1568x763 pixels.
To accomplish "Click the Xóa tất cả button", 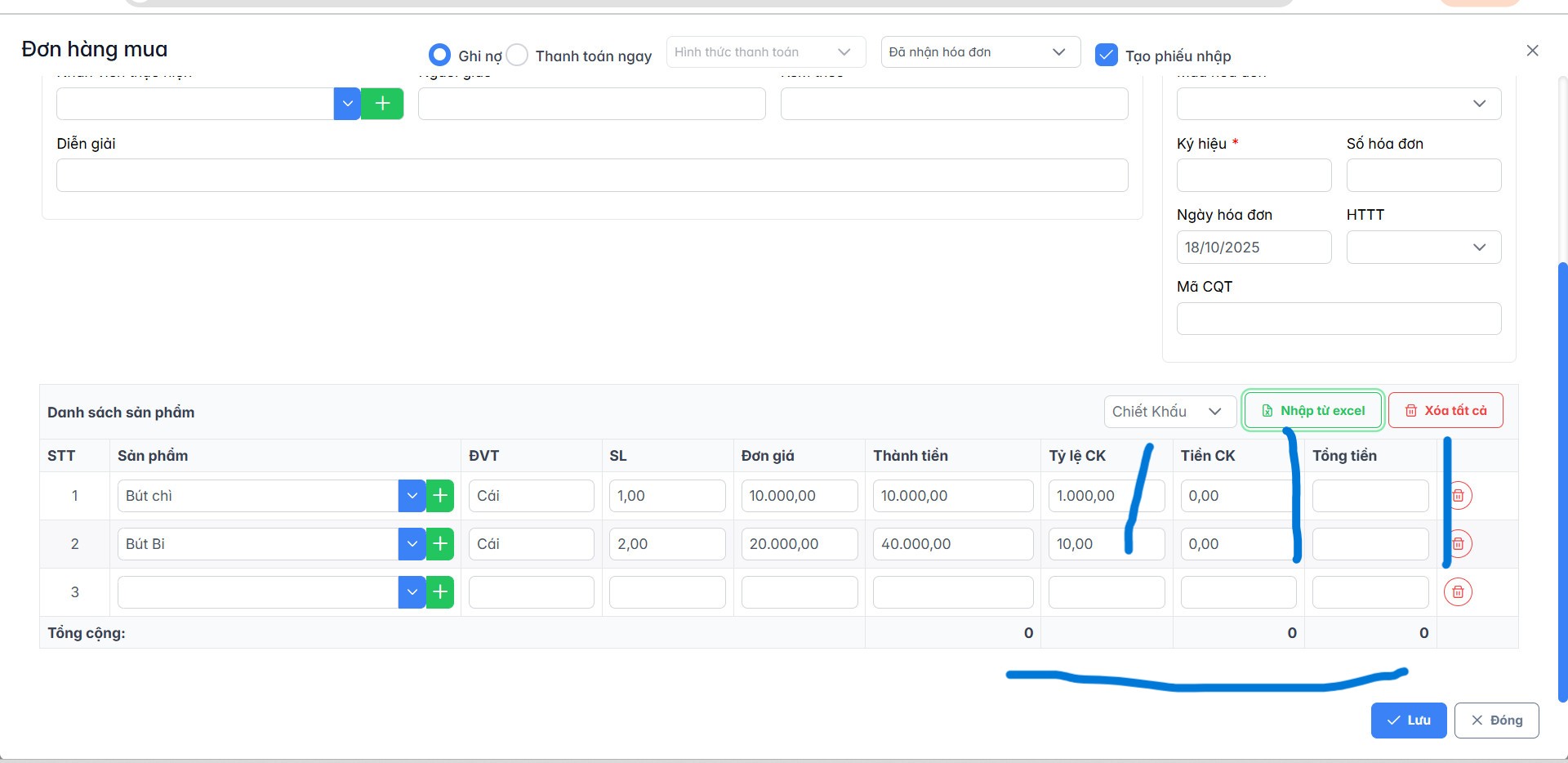I will pyautogui.click(x=1445, y=411).
